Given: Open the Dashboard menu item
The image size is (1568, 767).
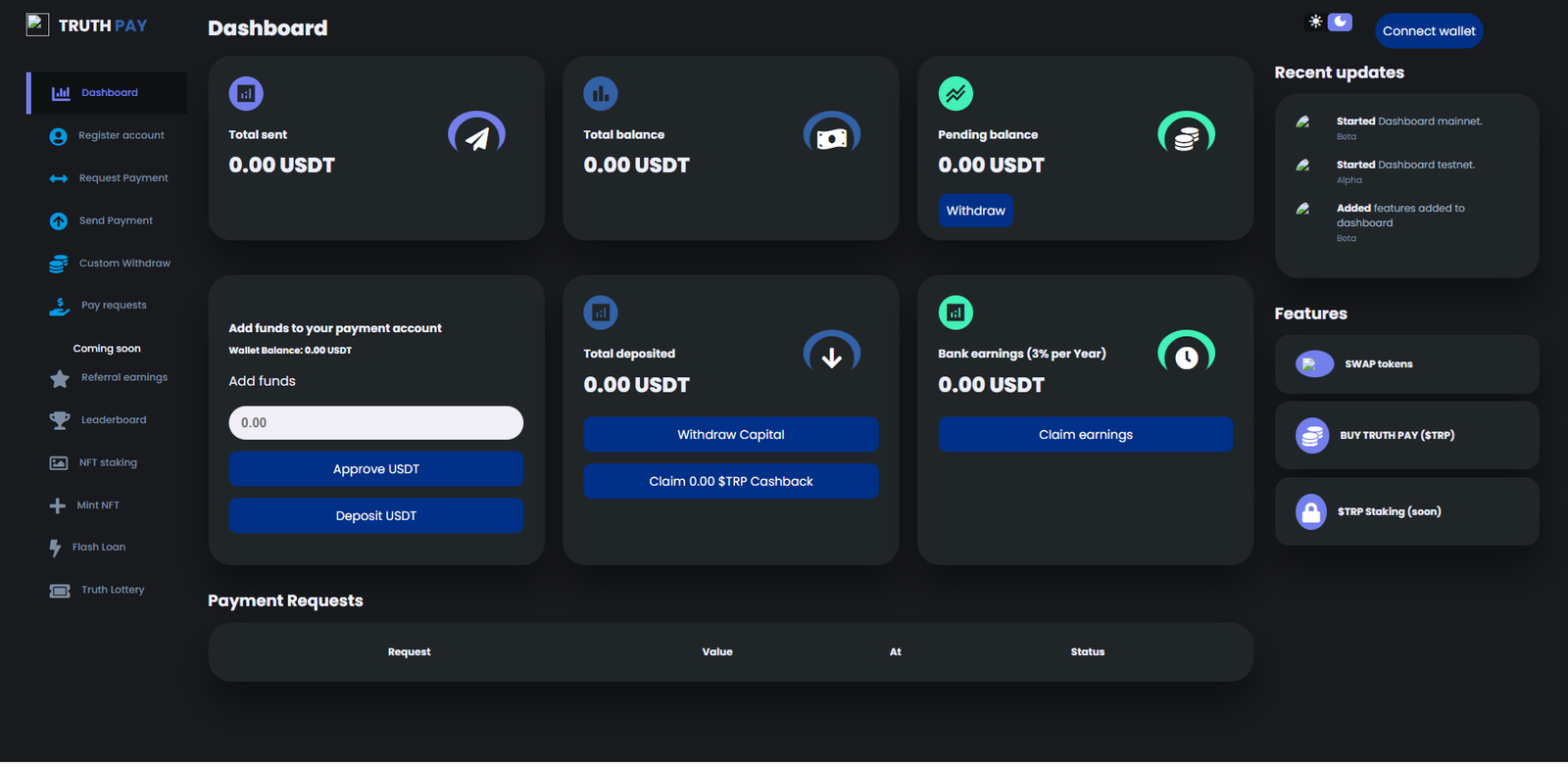Looking at the screenshot, I should 107,93.
